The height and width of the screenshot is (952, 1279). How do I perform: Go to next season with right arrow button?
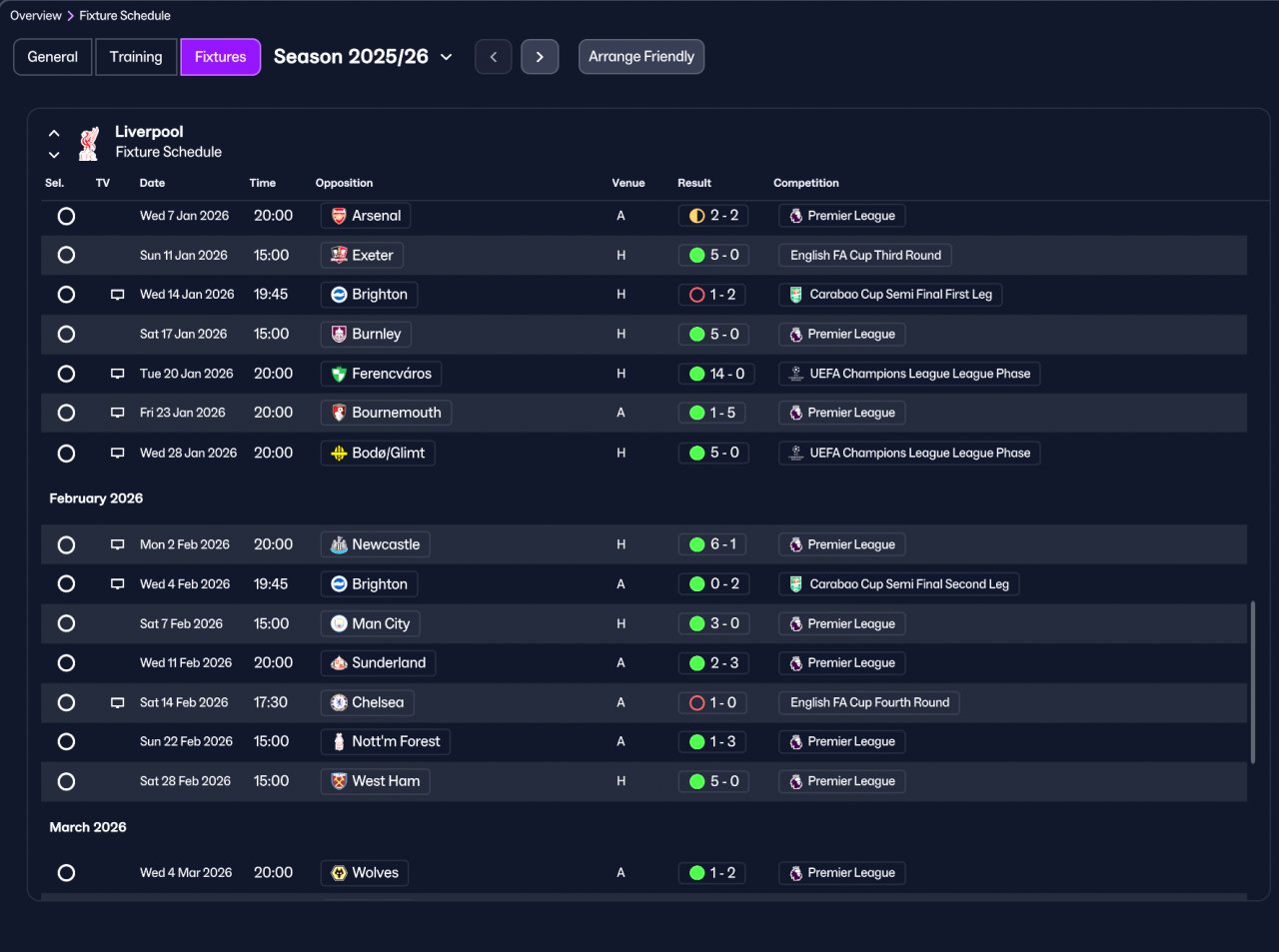[x=540, y=57]
